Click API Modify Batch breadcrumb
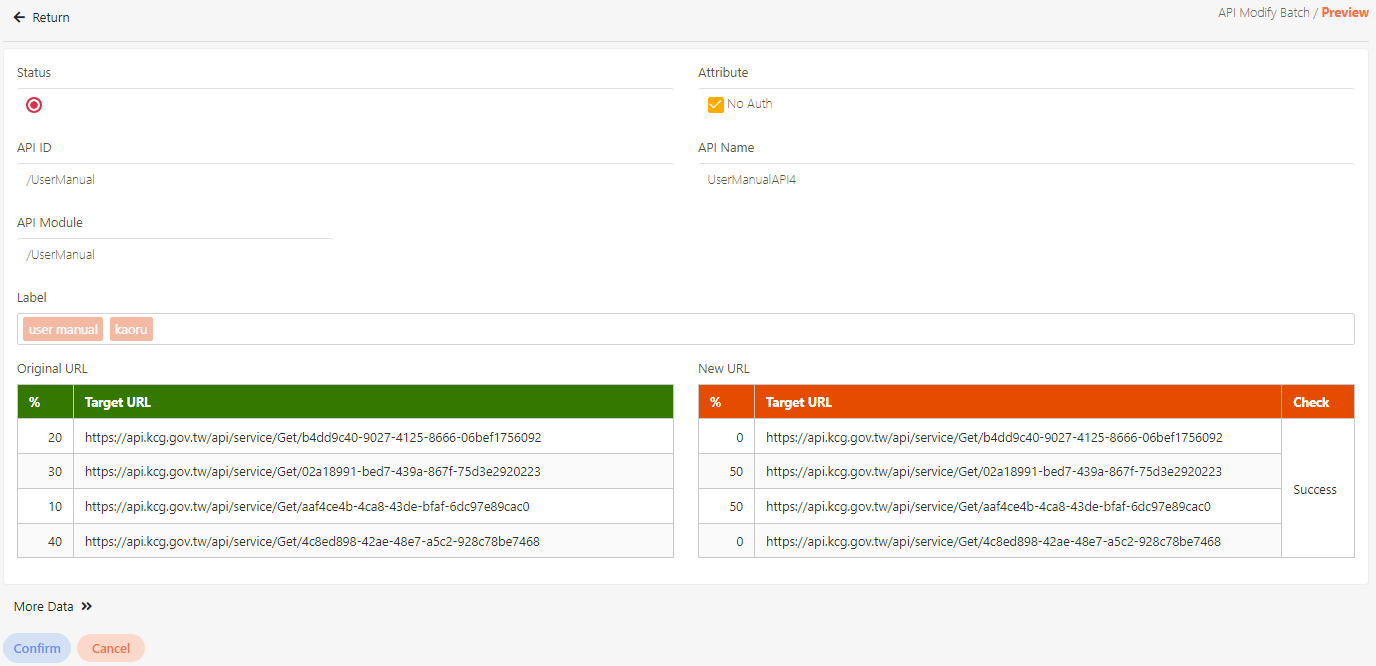Screen dimensions: 1376x666 tap(1263, 13)
